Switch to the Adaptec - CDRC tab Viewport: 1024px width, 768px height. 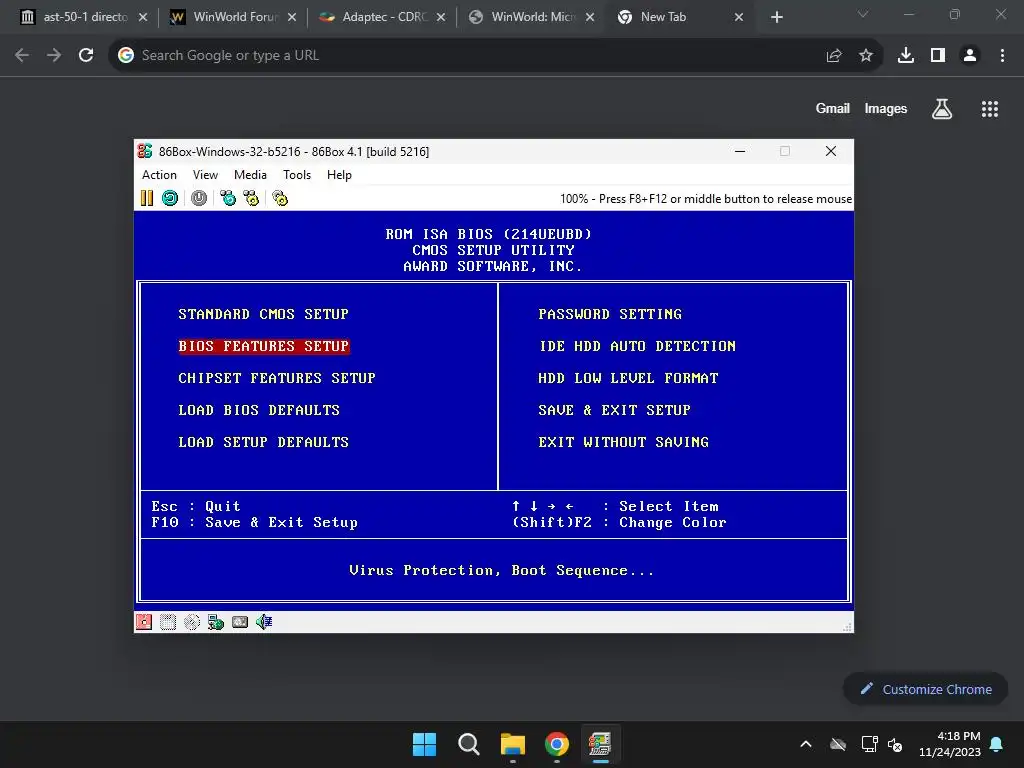pos(383,17)
